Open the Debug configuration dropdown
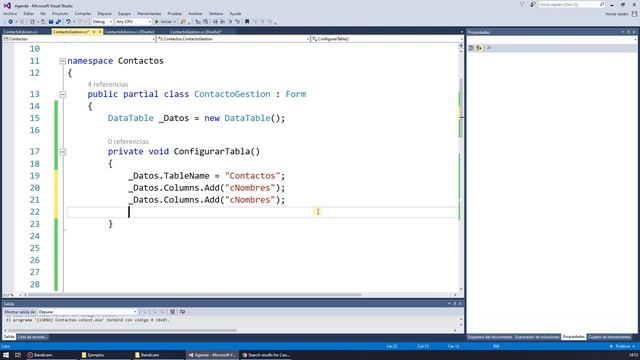Image resolution: width=640 pixels, height=360 pixels. [x=102, y=22]
